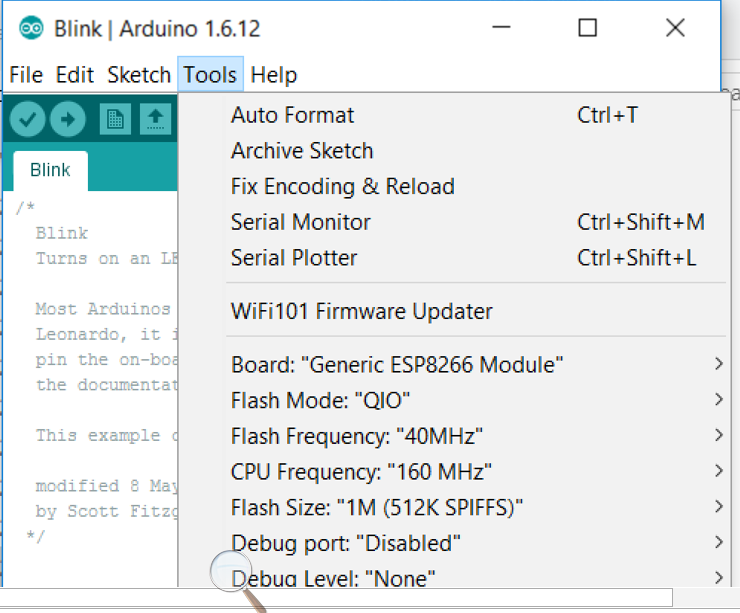740x613 pixels.
Task: Select the Blink sketch tab
Action: (50, 170)
